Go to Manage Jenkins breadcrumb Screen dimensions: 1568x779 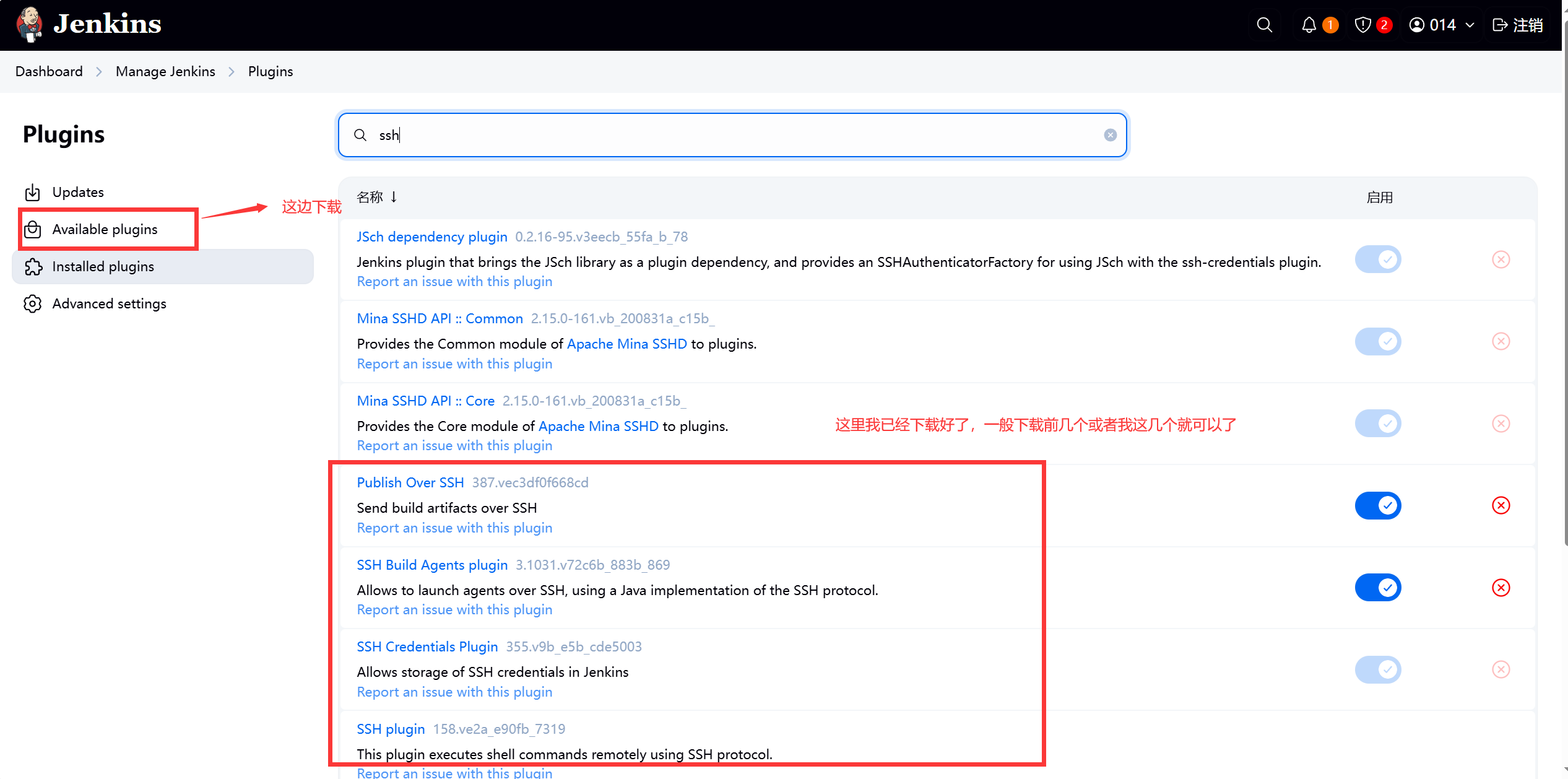[165, 72]
